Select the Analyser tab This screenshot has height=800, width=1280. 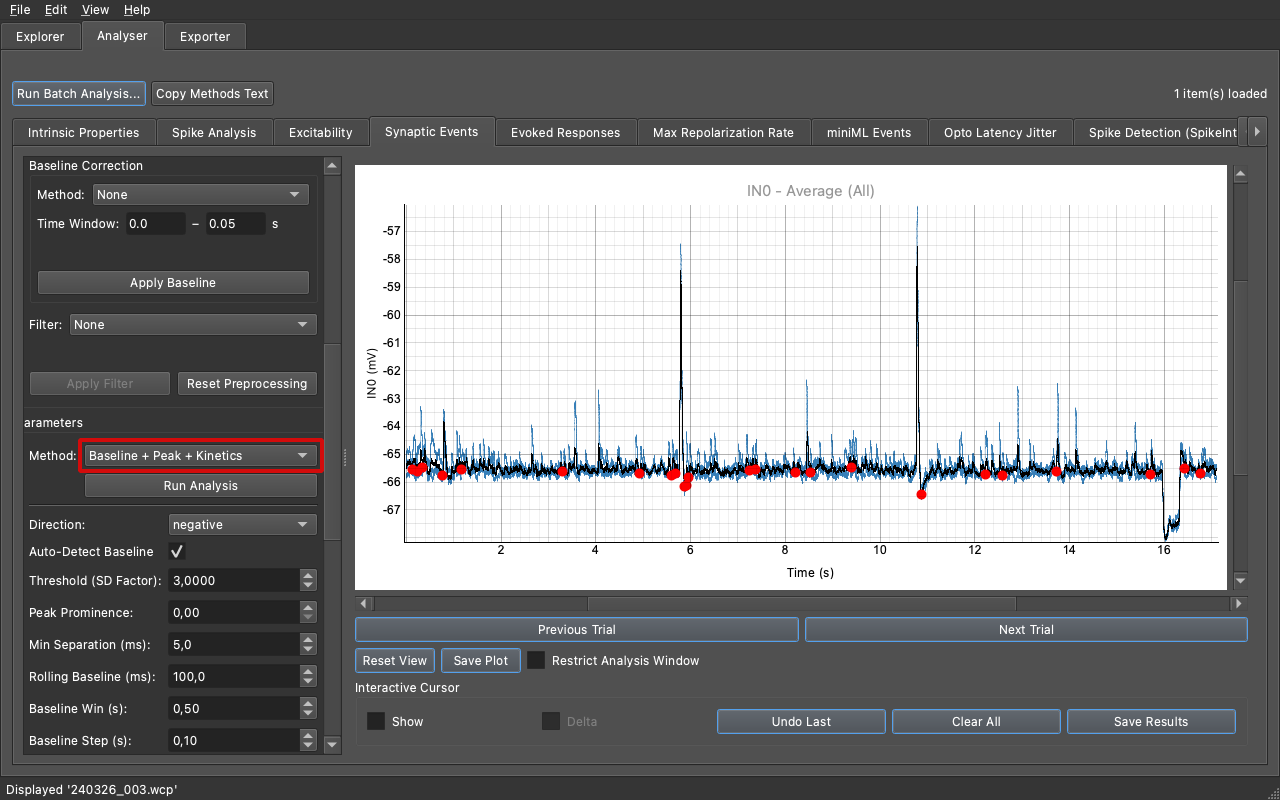click(x=122, y=36)
